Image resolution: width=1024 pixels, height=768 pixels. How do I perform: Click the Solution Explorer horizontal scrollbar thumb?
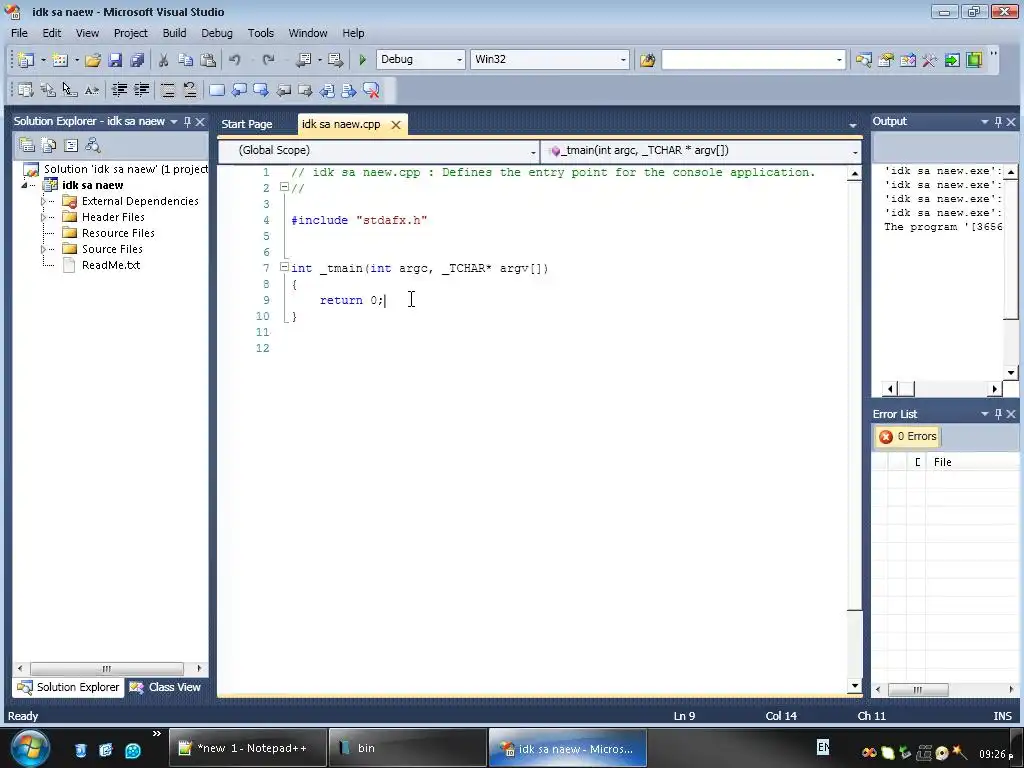click(x=106, y=669)
